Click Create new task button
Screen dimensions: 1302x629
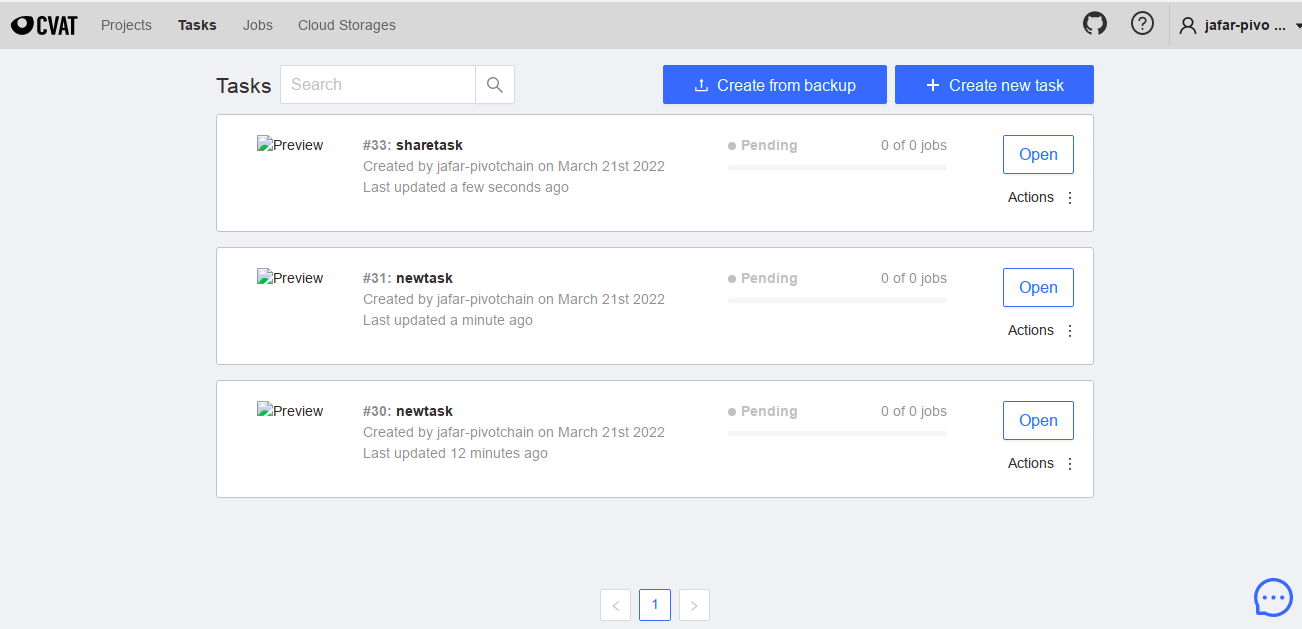pos(994,85)
